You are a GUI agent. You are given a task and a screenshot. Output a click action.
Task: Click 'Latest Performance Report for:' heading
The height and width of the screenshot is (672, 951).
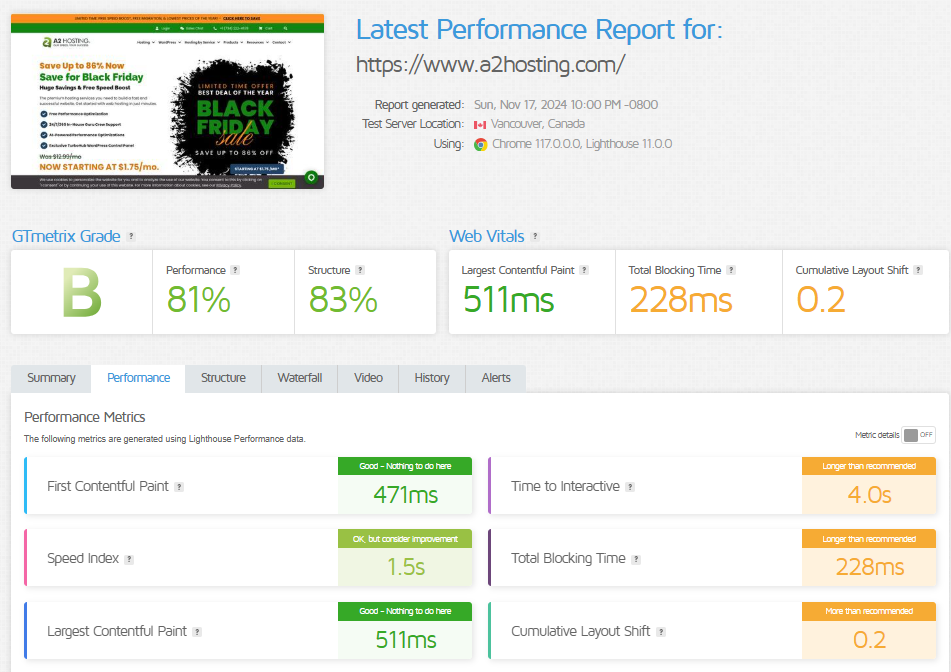pos(539,29)
